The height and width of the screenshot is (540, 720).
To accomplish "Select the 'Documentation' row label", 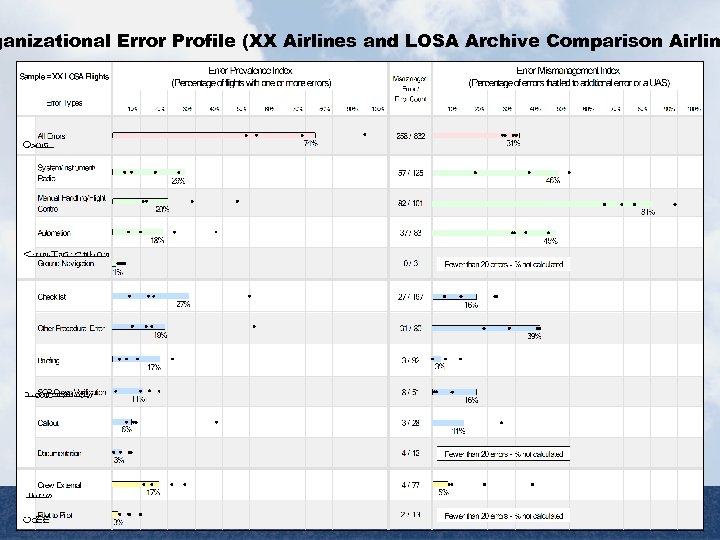I will point(59,453).
